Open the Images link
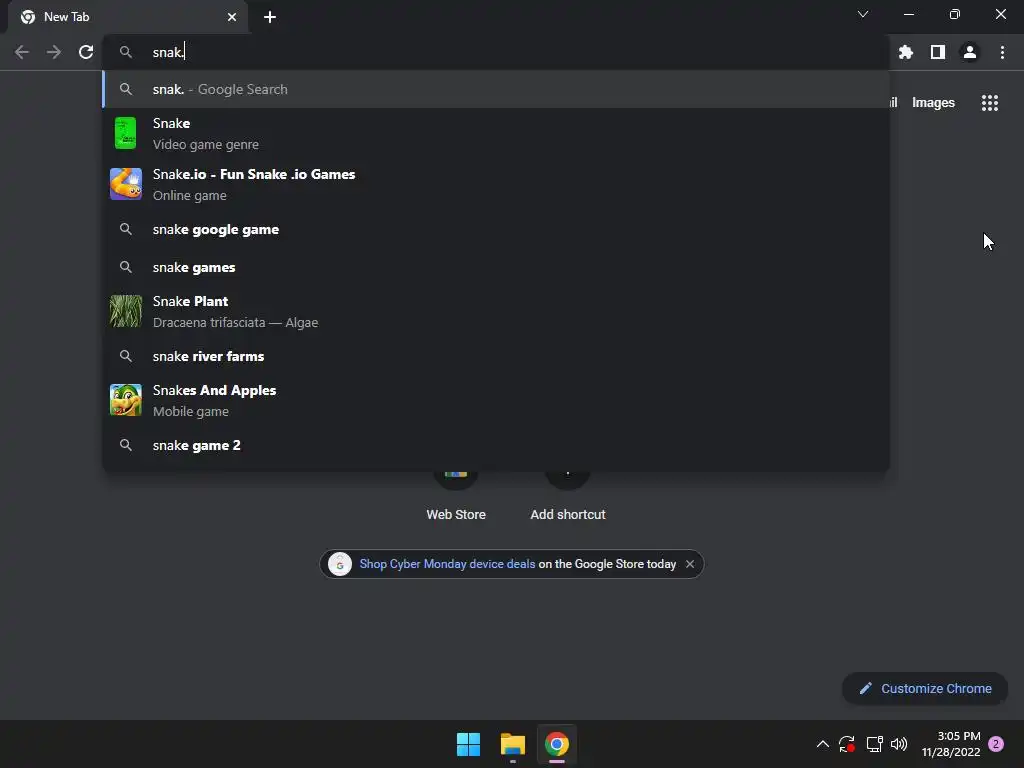The width and height of the screenshot is (1024, 768). pyautogui.click(x=933, y=103)
